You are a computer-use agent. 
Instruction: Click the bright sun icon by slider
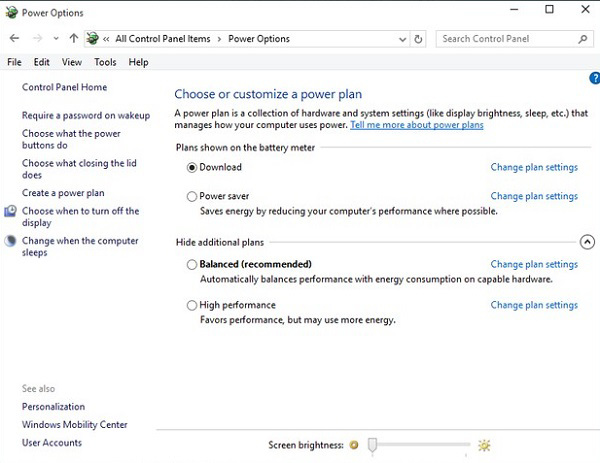pos(485,445)
